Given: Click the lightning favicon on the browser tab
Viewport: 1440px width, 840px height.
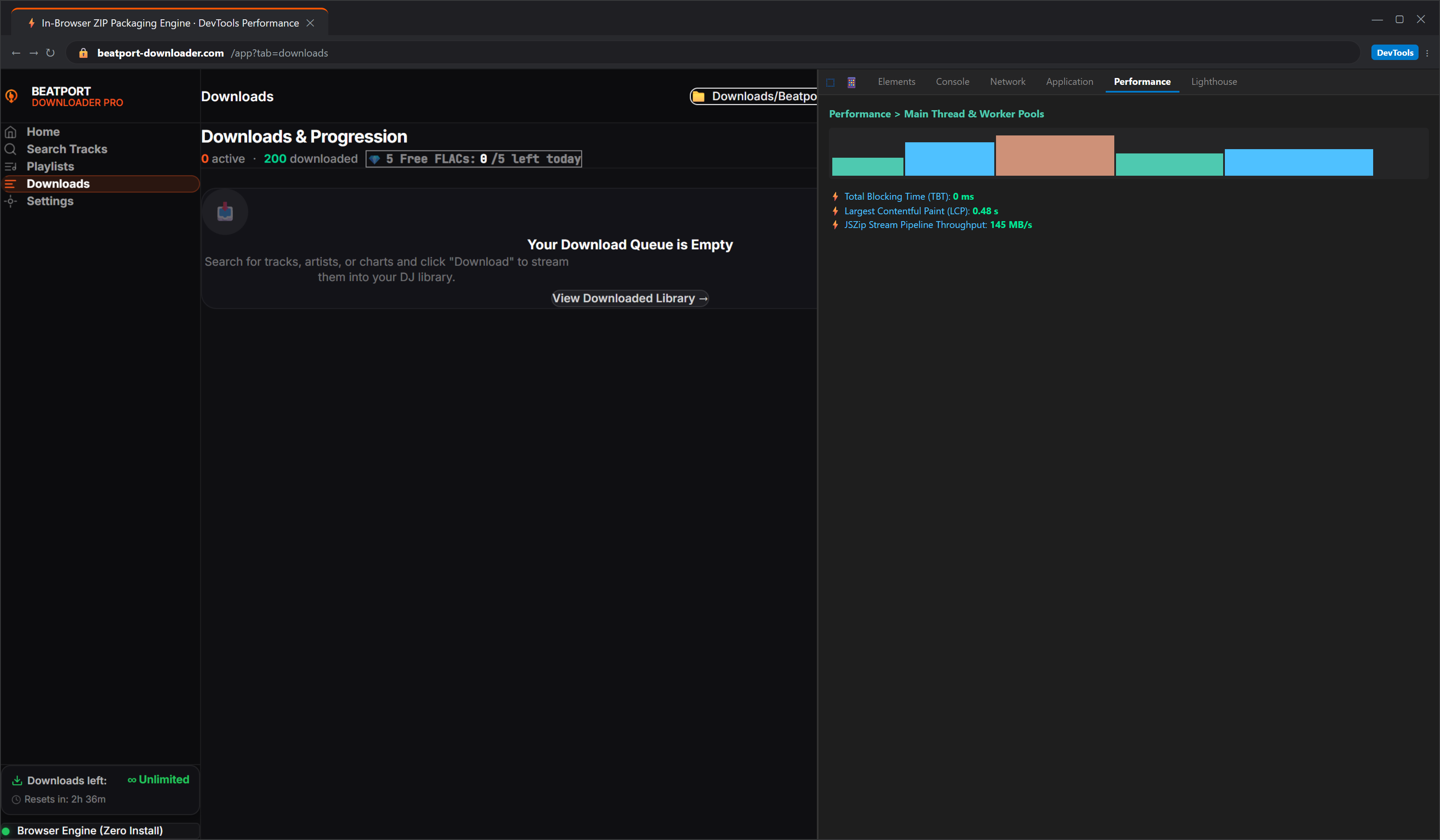Looking at the screenshot, I should tap(31, 23).
